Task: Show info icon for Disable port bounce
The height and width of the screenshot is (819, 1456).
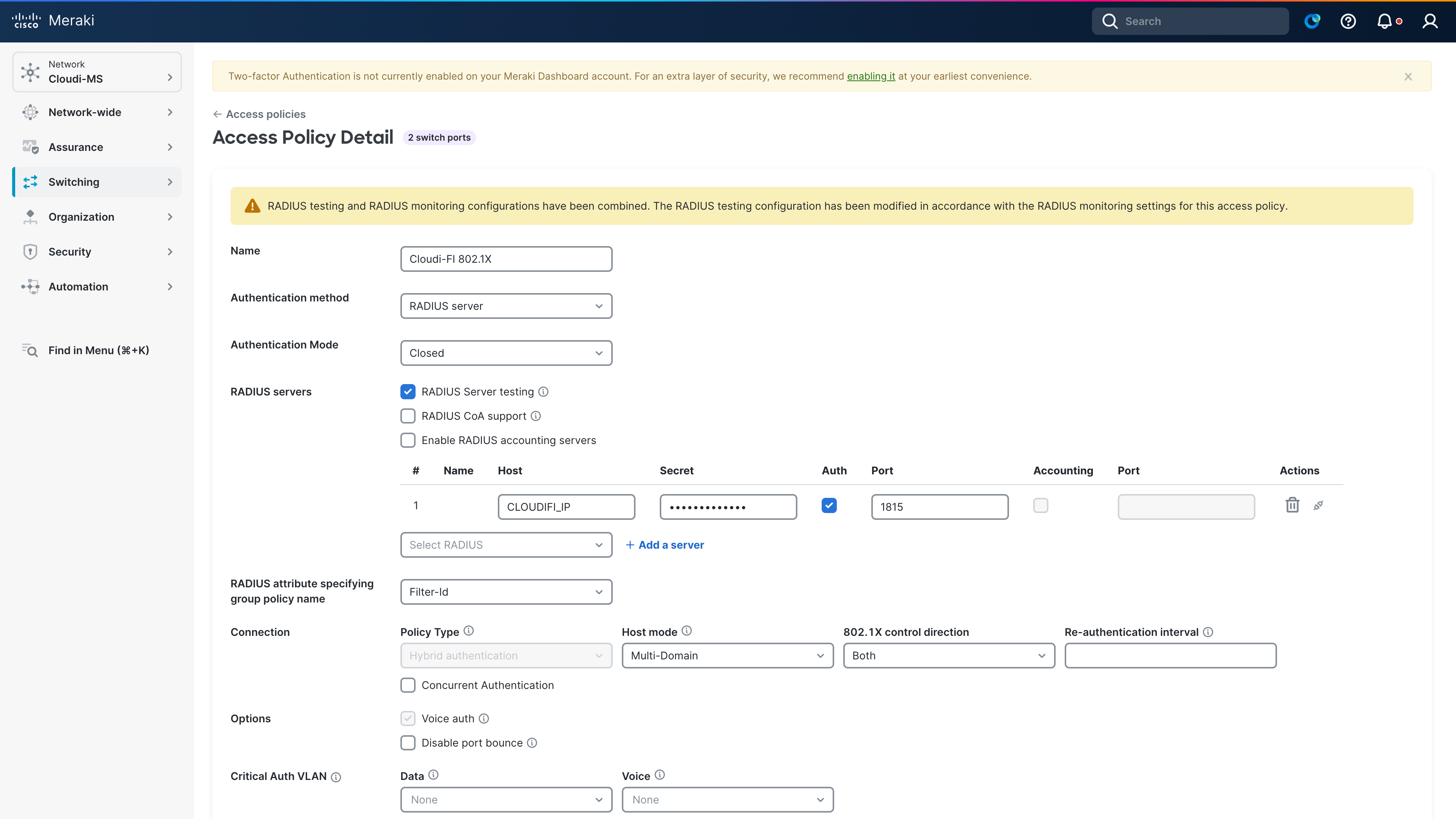Action: click(532, 743)
